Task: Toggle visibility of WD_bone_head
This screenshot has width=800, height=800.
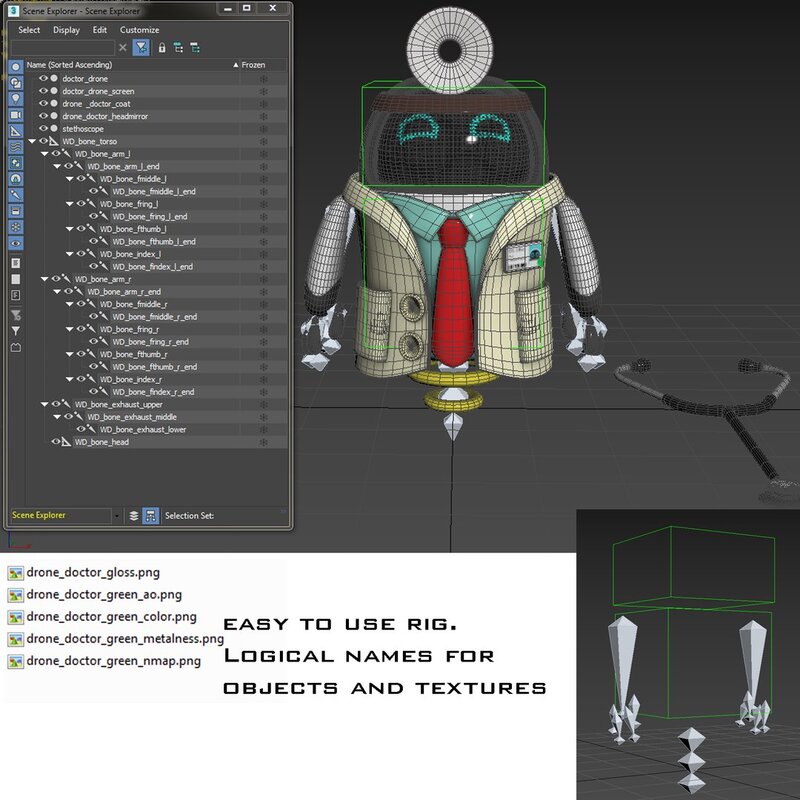Action: pyautogui.click(x=56, y=442)
